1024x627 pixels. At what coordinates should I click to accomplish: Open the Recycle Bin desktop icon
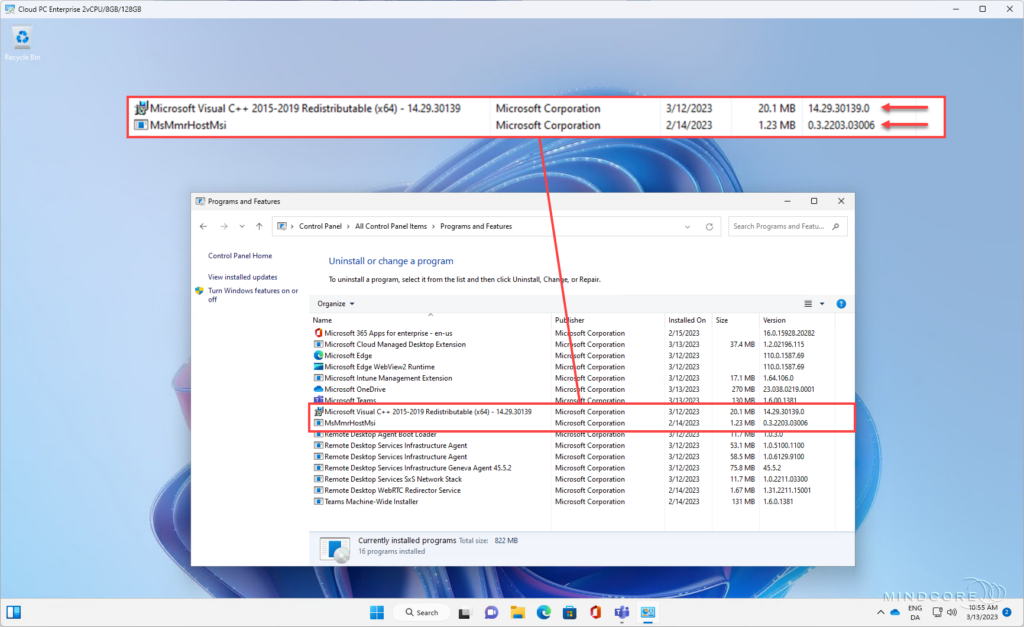tap(22, 41)
